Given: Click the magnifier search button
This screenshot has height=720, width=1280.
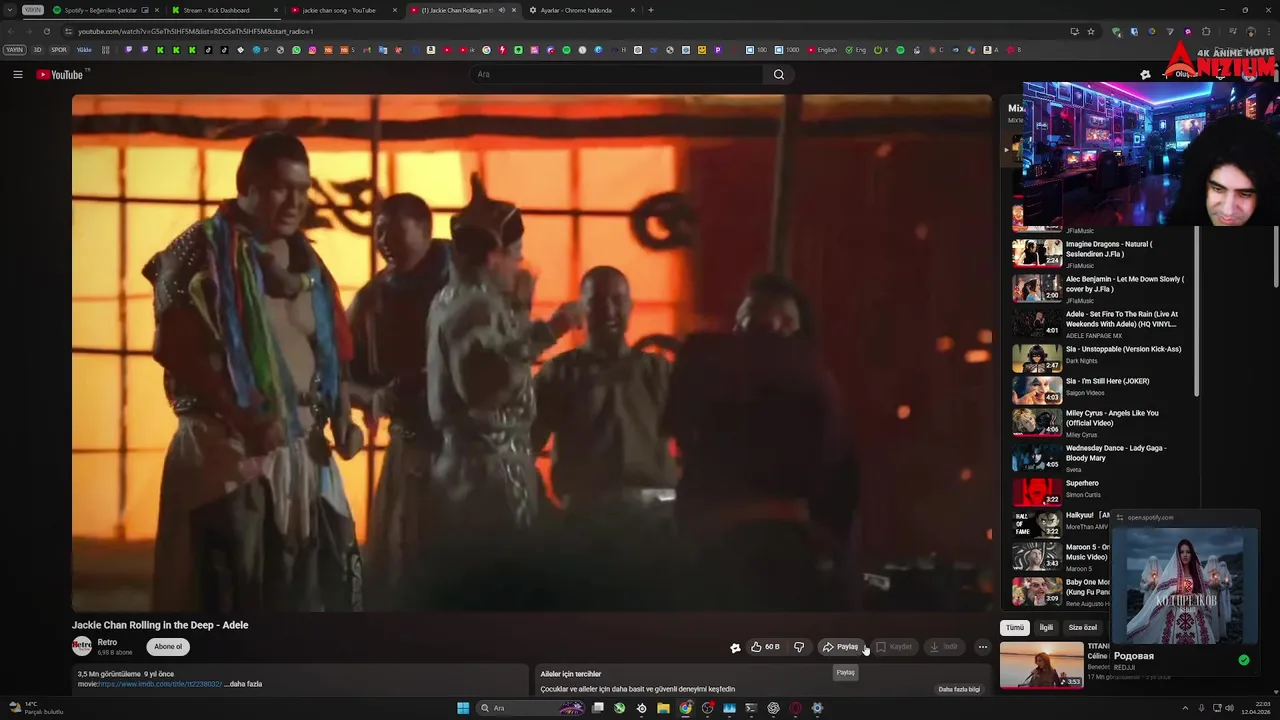Looking at the screenshot, I should pyautogui.click(x=778, y=74).
